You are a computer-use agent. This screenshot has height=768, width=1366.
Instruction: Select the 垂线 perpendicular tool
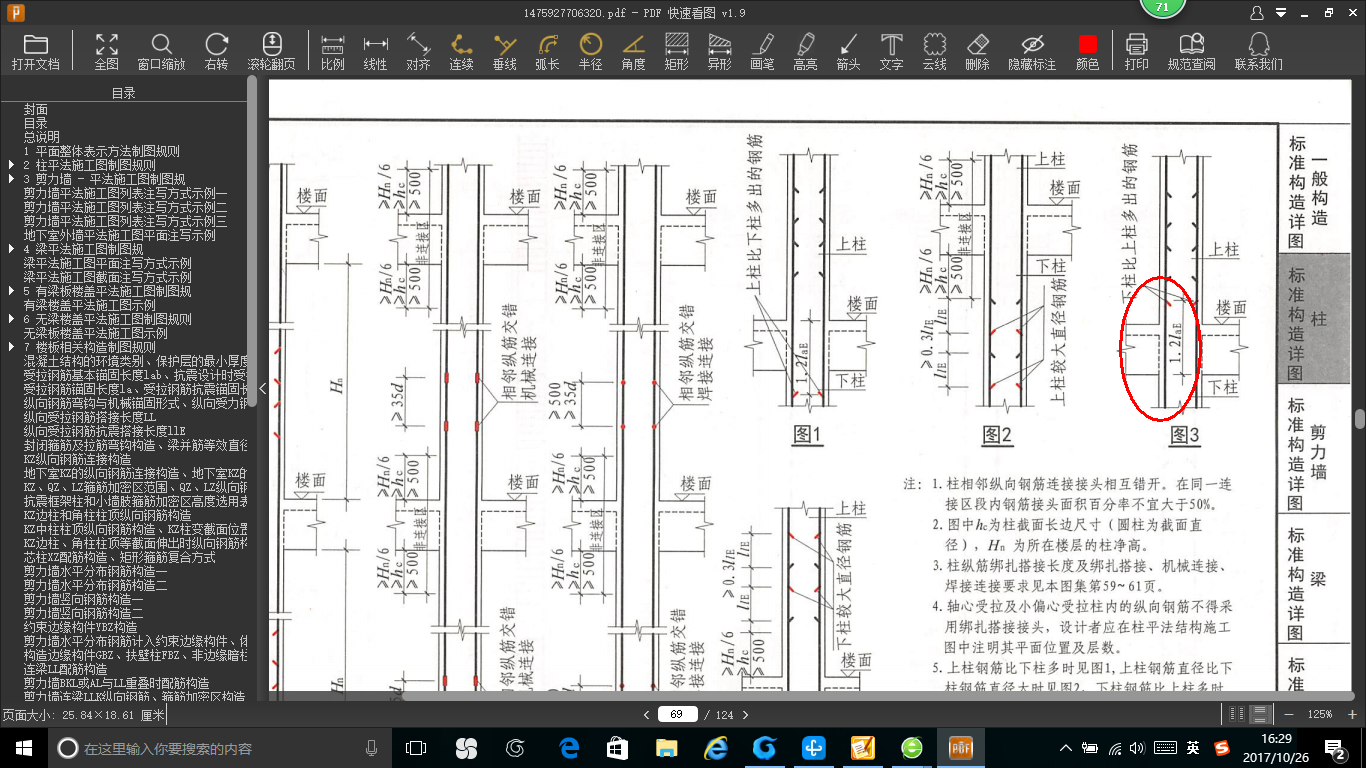505,51
